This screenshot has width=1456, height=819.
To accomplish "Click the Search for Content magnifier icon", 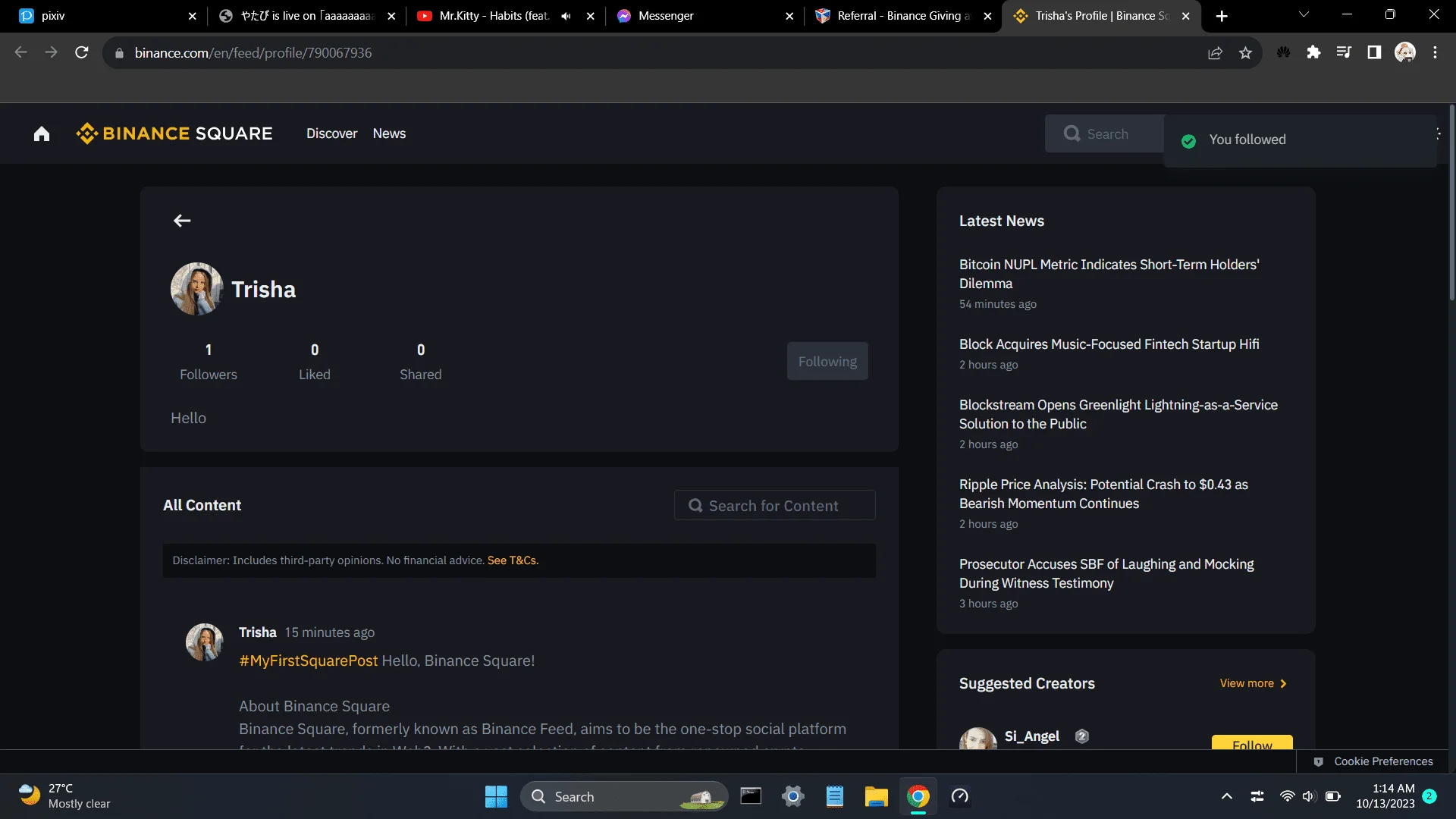I will 695,505.
